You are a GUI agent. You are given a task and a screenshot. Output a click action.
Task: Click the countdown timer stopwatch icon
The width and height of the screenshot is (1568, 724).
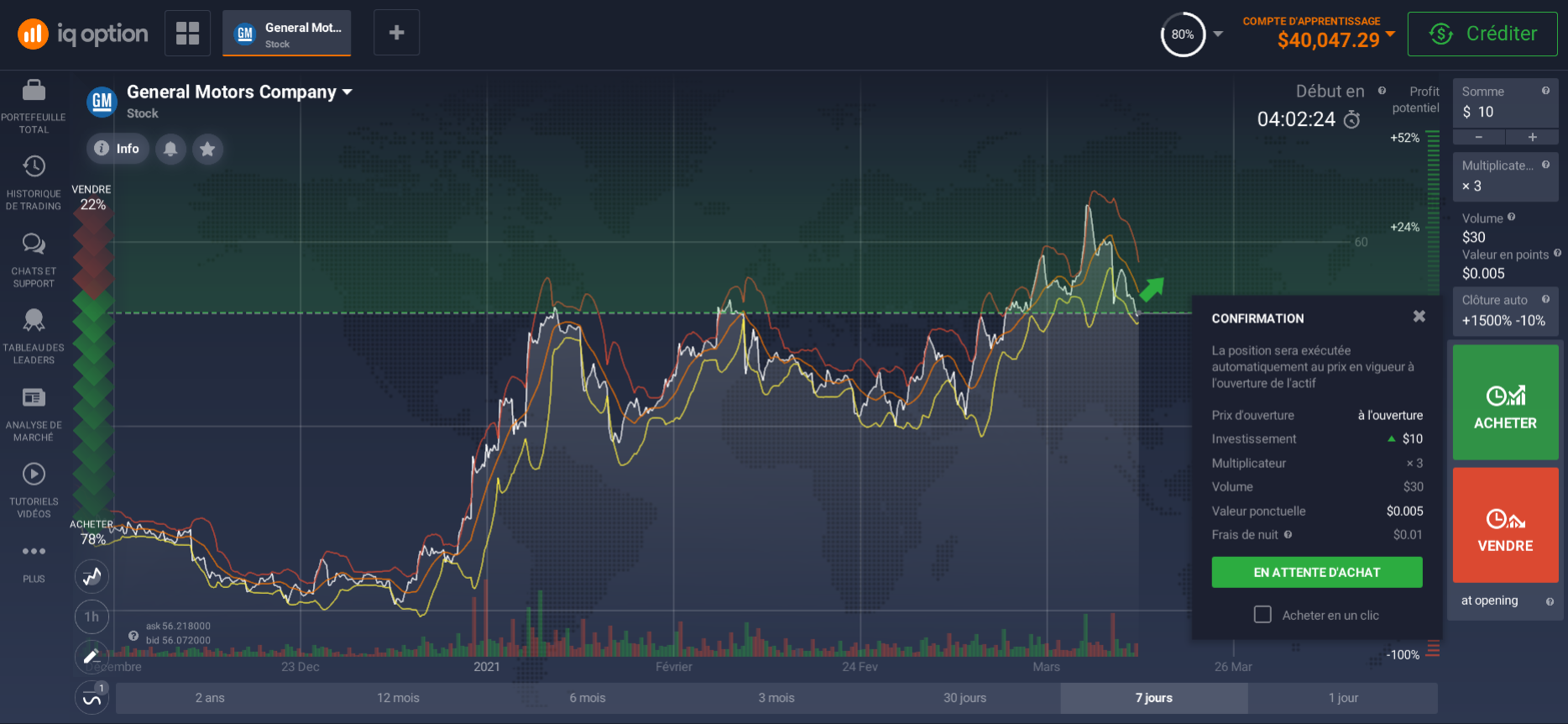click(1351, 119)
